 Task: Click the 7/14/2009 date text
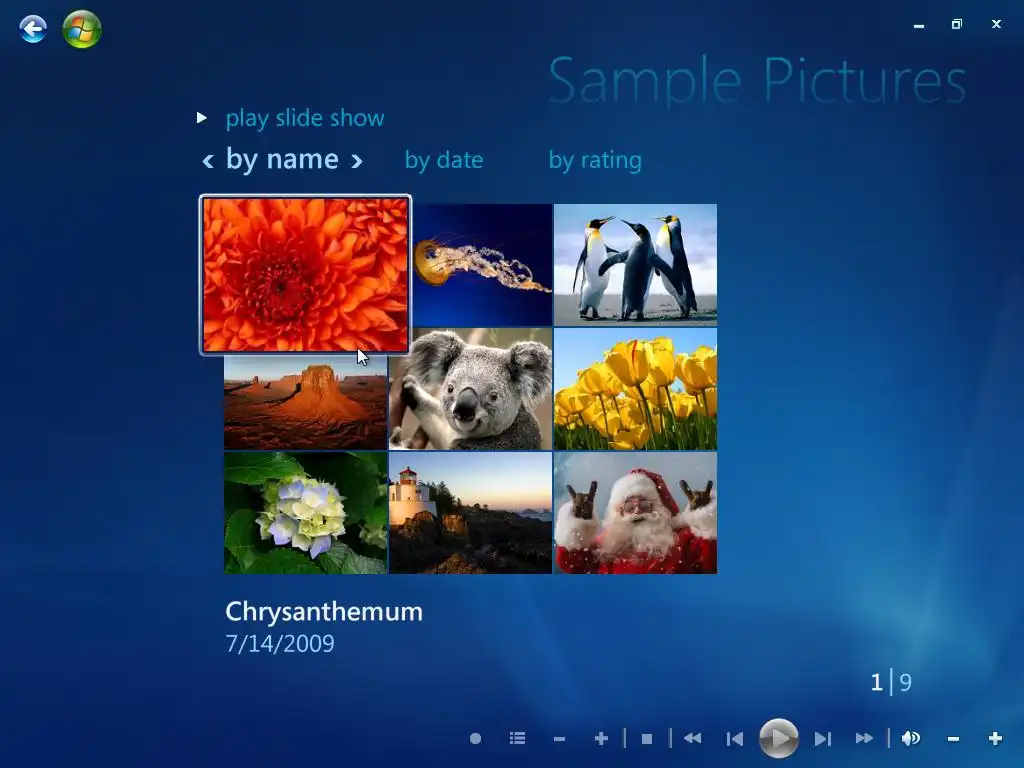[280, 644]
